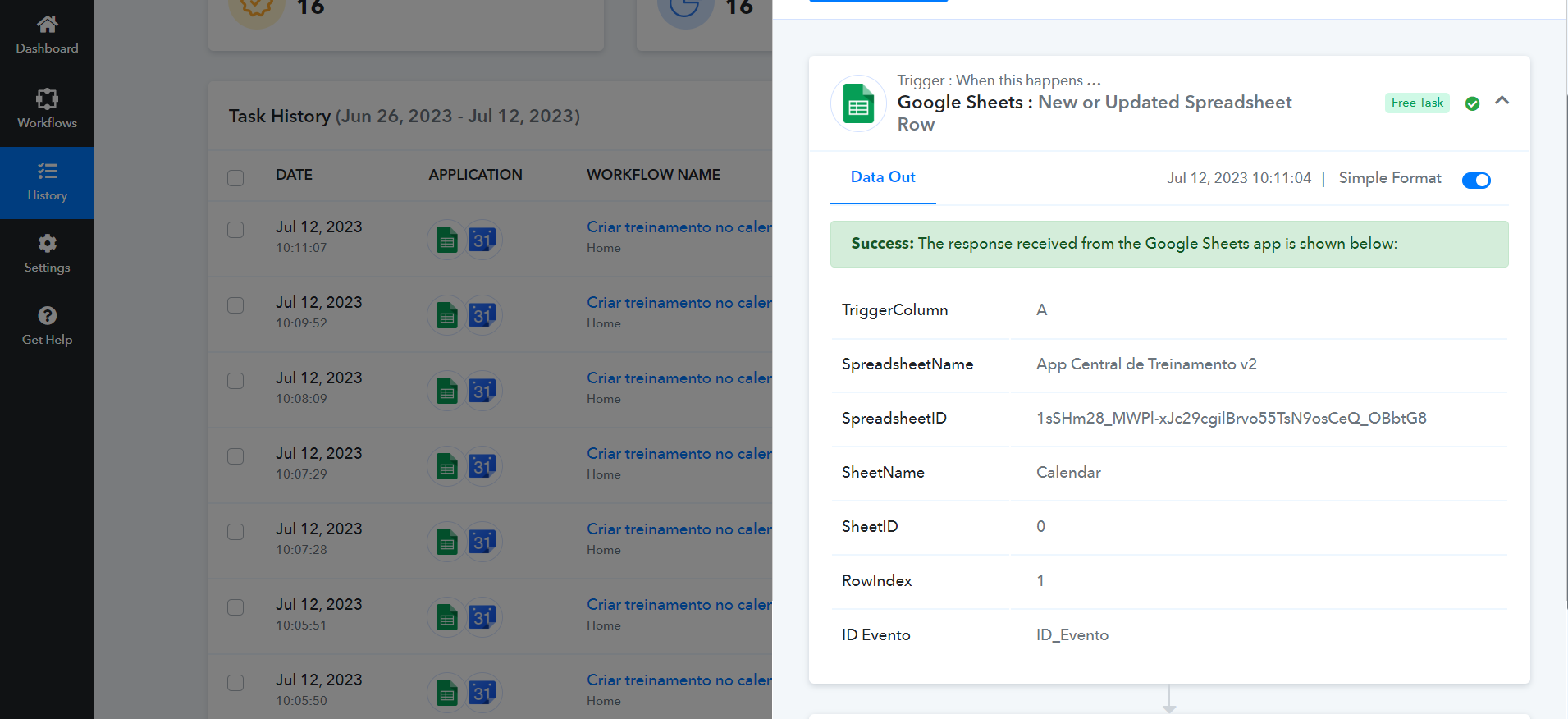Click the TriggerColumn label

894,310
